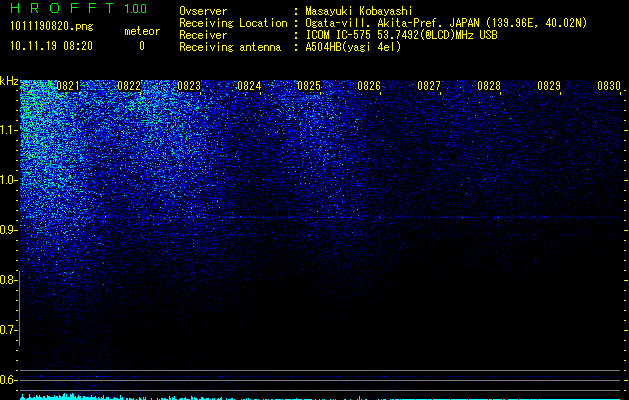Click filename 1011190820.png
The image size is (629, 400).
pyautogui.click(x=52, y=27)
